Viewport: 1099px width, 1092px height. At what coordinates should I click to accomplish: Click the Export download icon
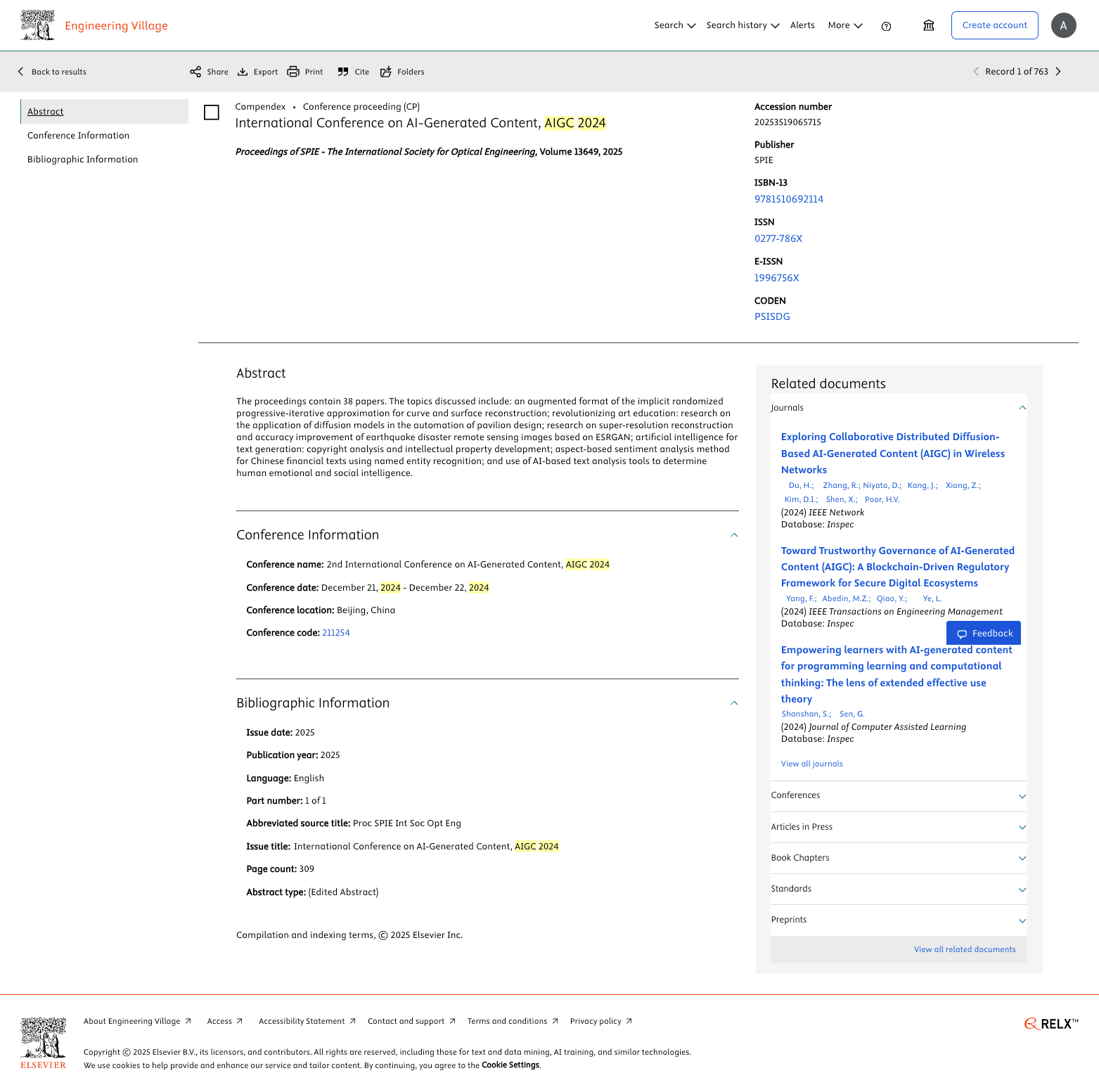click(243, 72)
